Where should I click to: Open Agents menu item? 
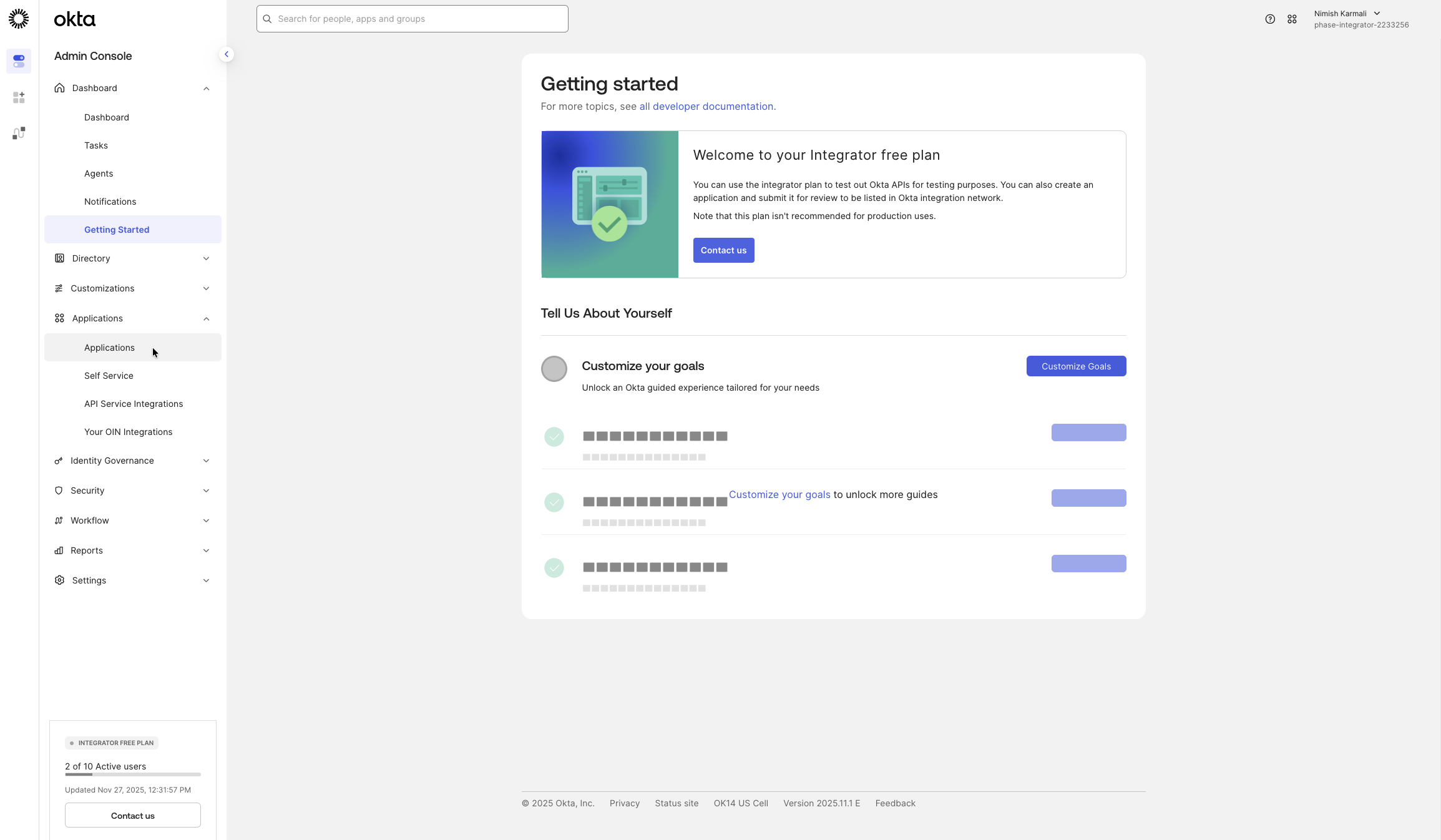point(132,173)
